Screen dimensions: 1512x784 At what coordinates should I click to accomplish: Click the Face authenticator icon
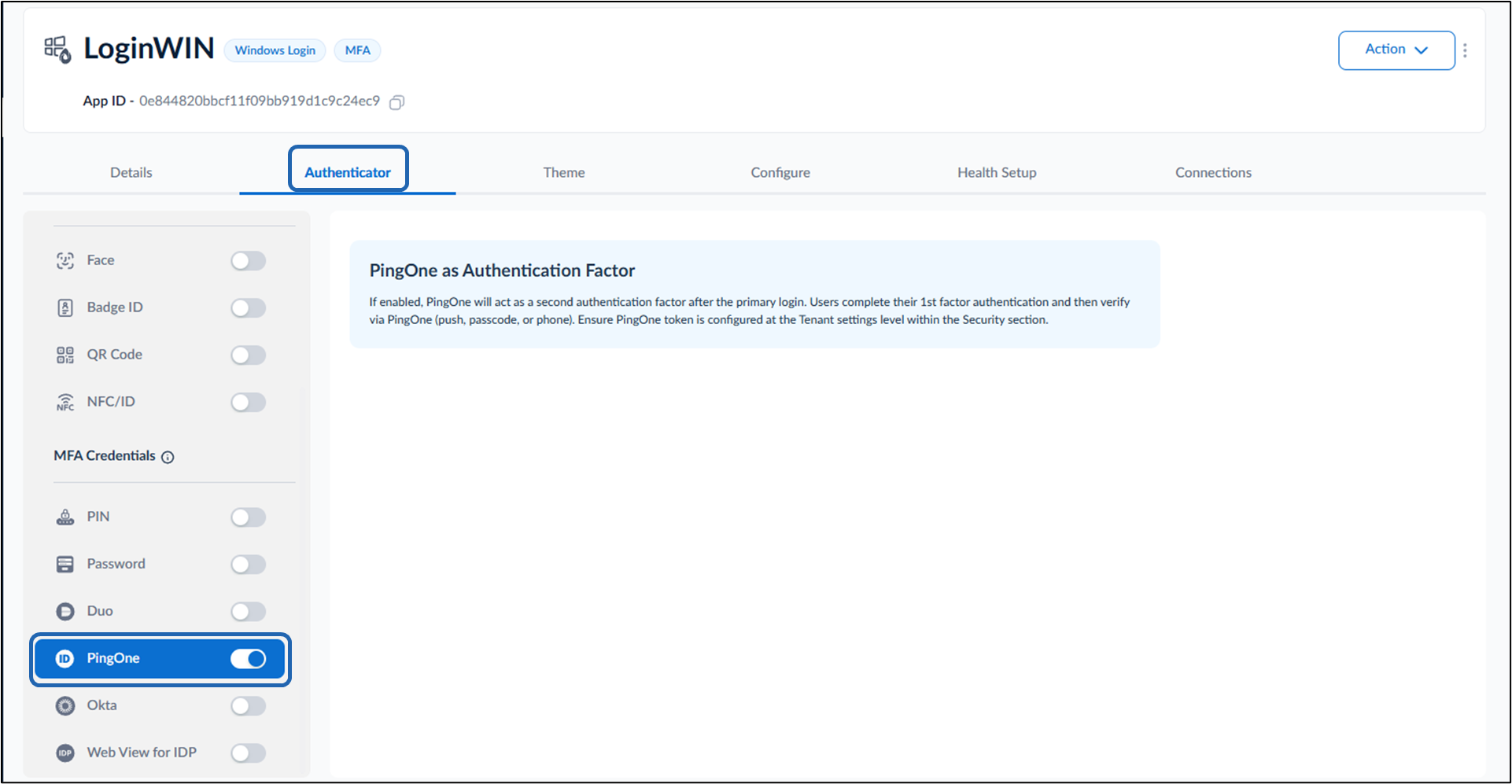[65, 260]
